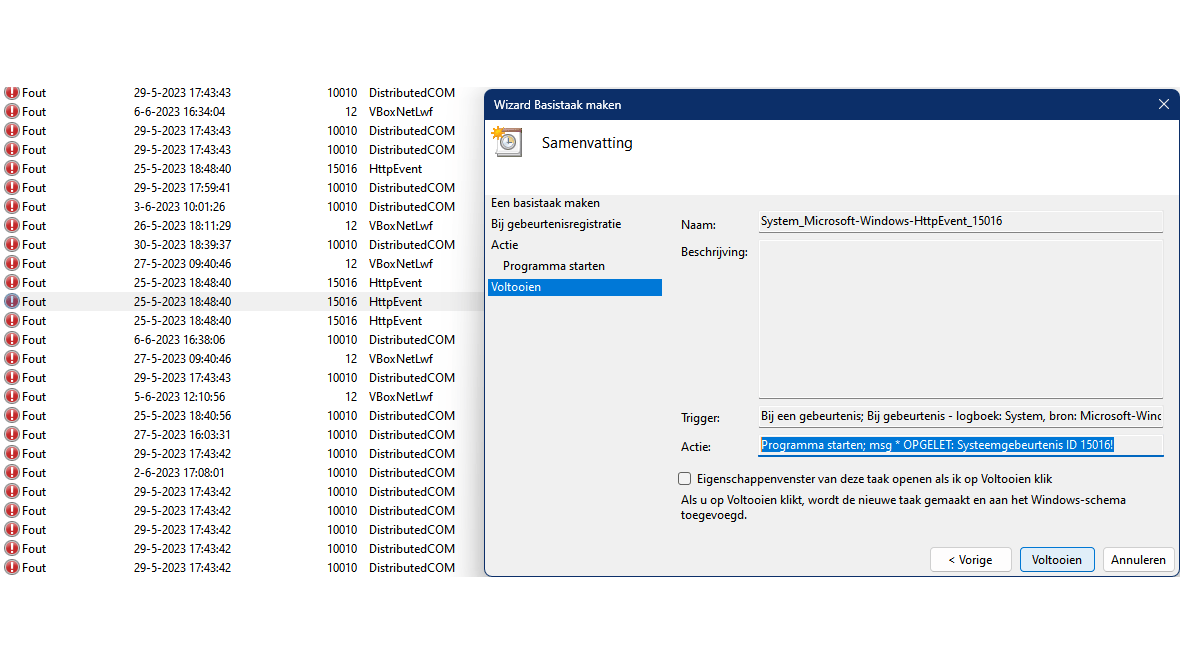The image size is (1180, 664).
Task: Click the error icon on the 5-6-2023 VBoxNetLwf row
Action: (12, 396)
